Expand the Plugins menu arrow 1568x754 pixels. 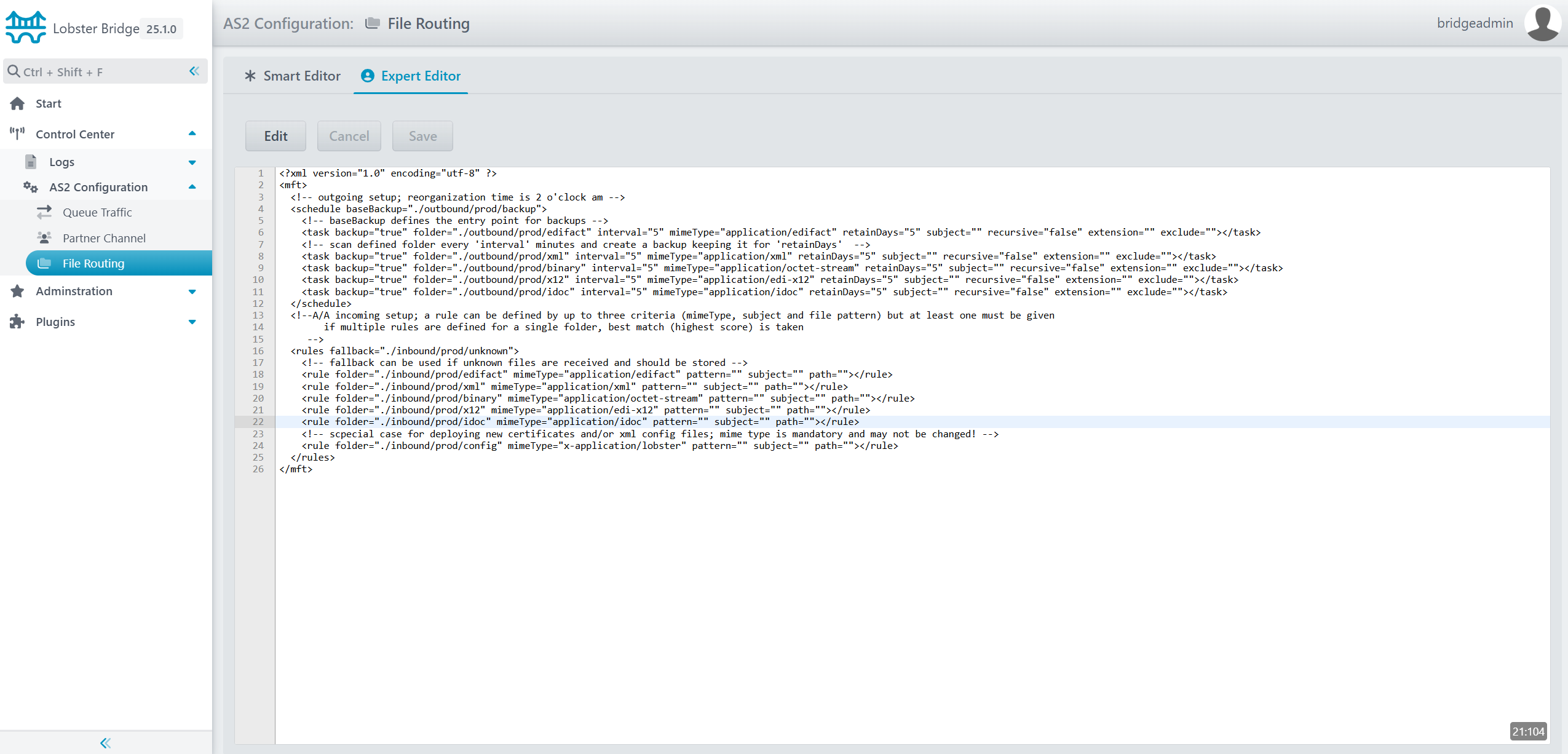coord(192,322)
